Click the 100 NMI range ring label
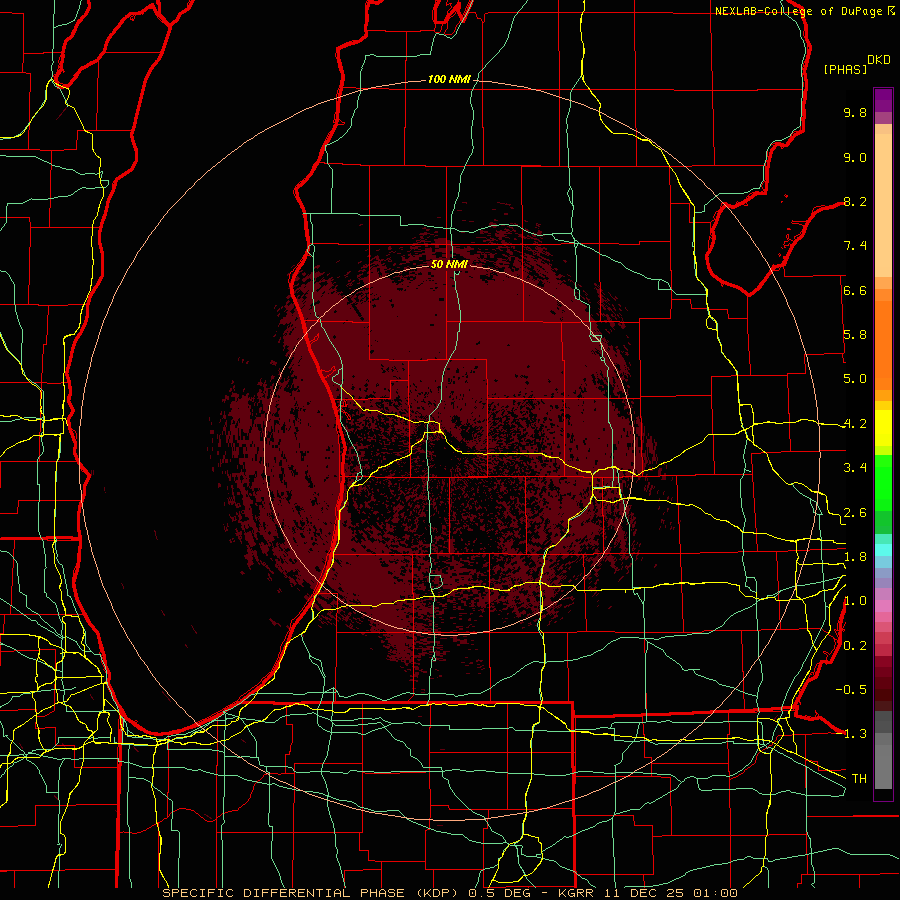Viewport: 900px width, 900px height. pyautogui.click(x=449, y=79)
